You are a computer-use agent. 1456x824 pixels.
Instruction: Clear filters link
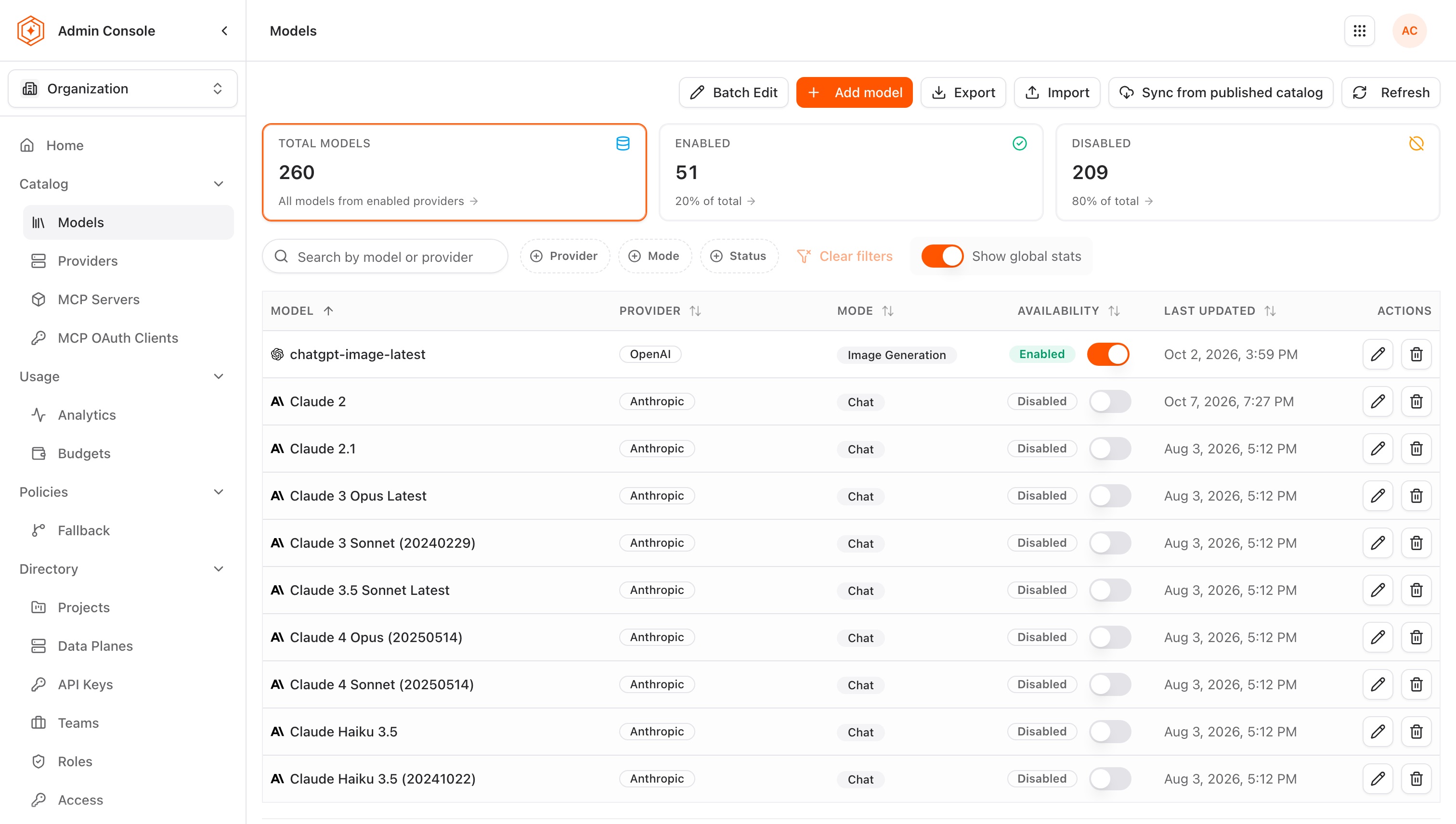pos(844,257)
